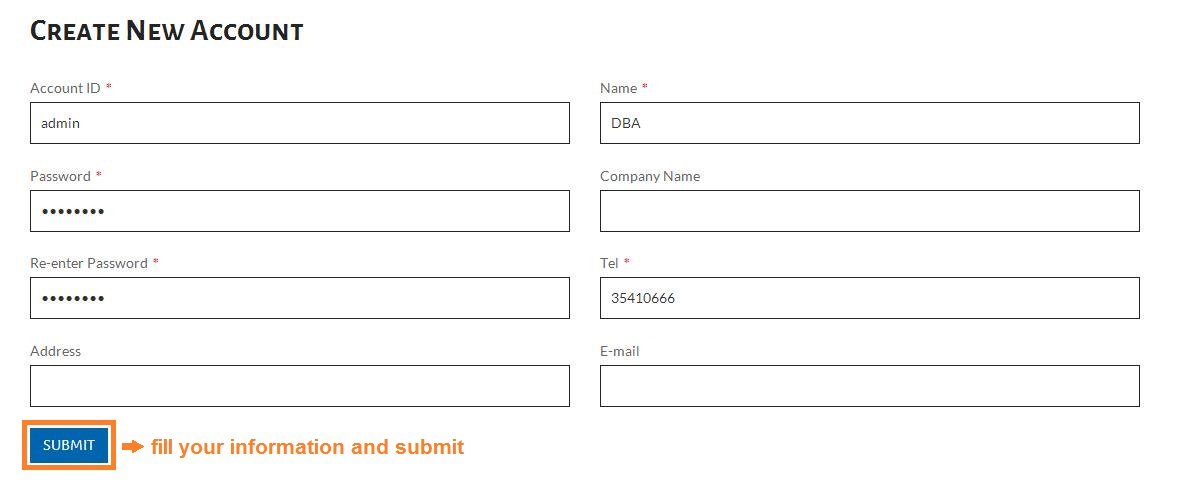Click the Re-enter Password label
Viewport: 1178px width, 491px height.
tap(89, 263)
